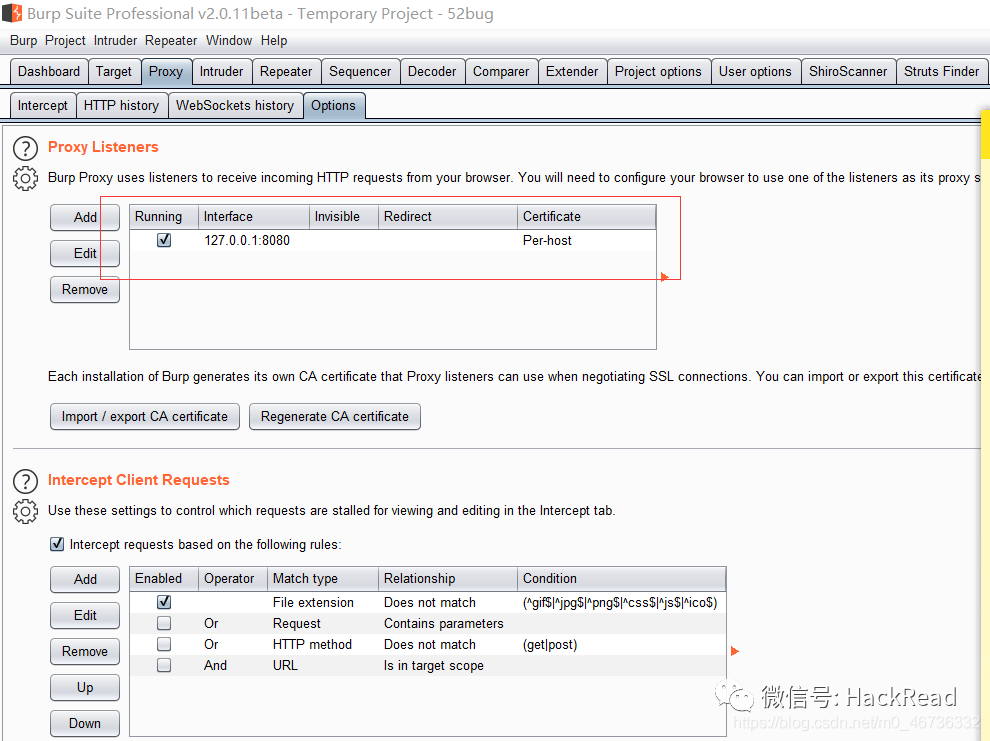990x741 pixels.
Task: Enable the URL in target scope rule
Action: (x=164, y=665)
